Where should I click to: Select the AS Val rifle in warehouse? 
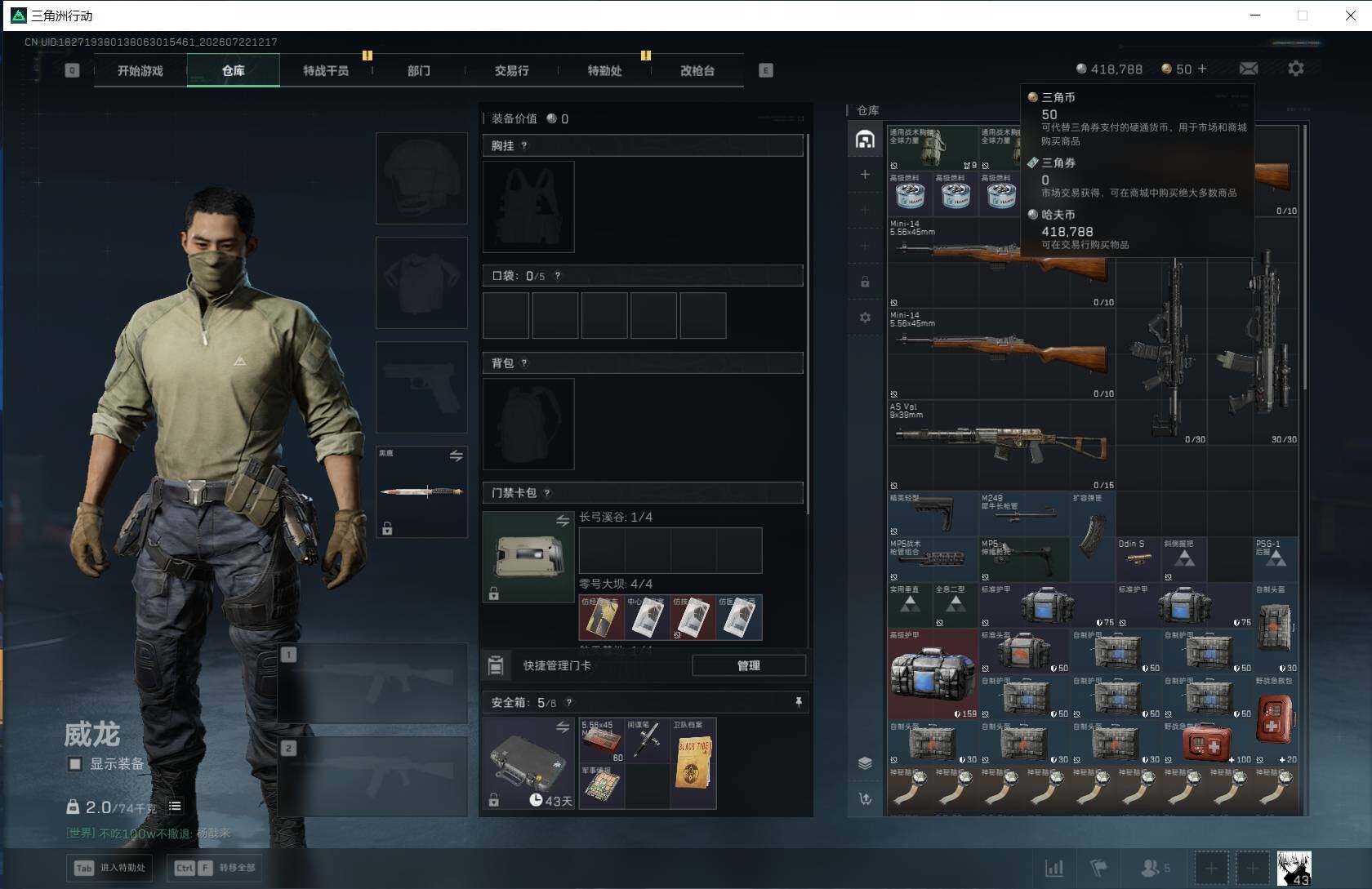[1001, 445]
